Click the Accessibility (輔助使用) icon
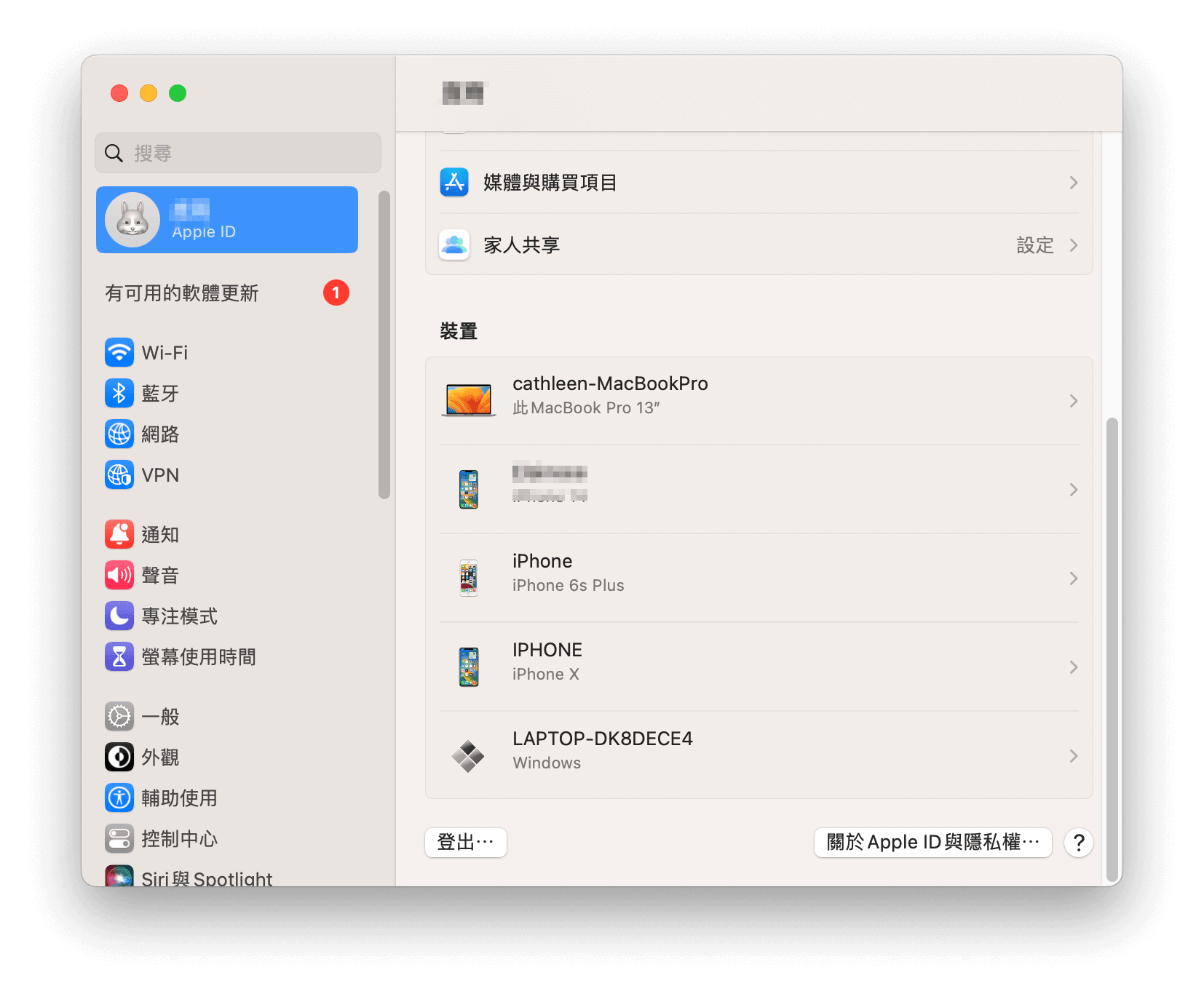 click(119, 798)
